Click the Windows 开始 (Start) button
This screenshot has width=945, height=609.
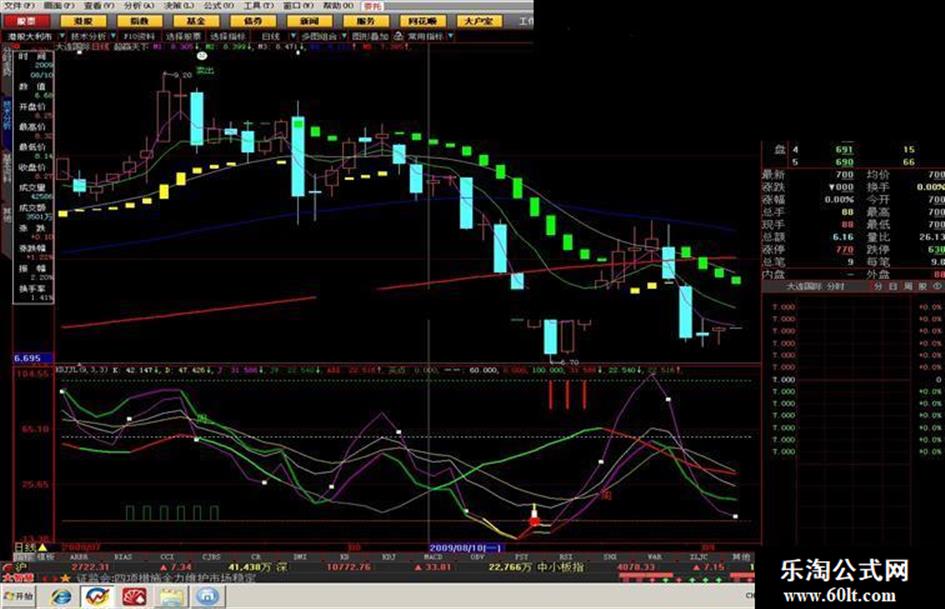click(20, 596)
